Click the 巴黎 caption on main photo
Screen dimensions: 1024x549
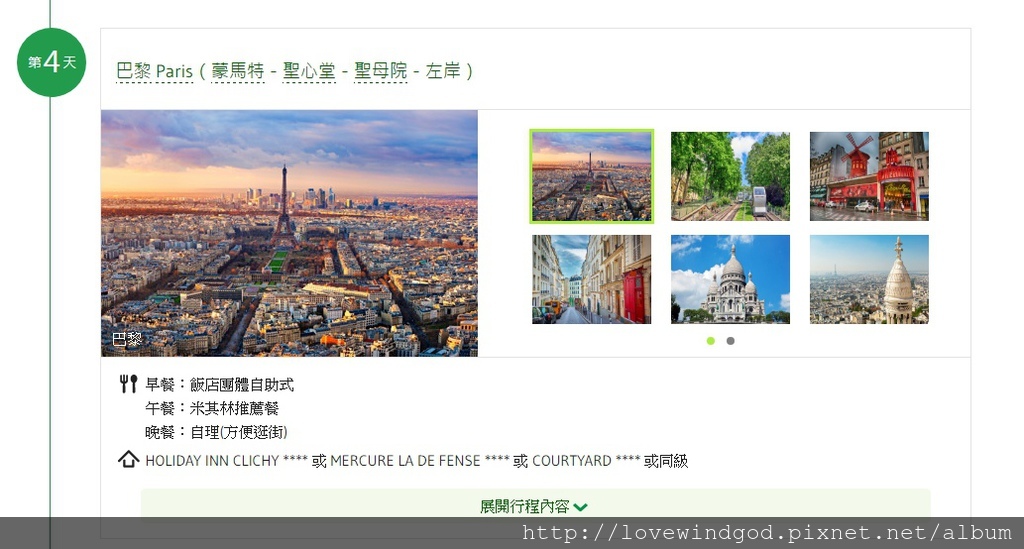pos(127,339)
